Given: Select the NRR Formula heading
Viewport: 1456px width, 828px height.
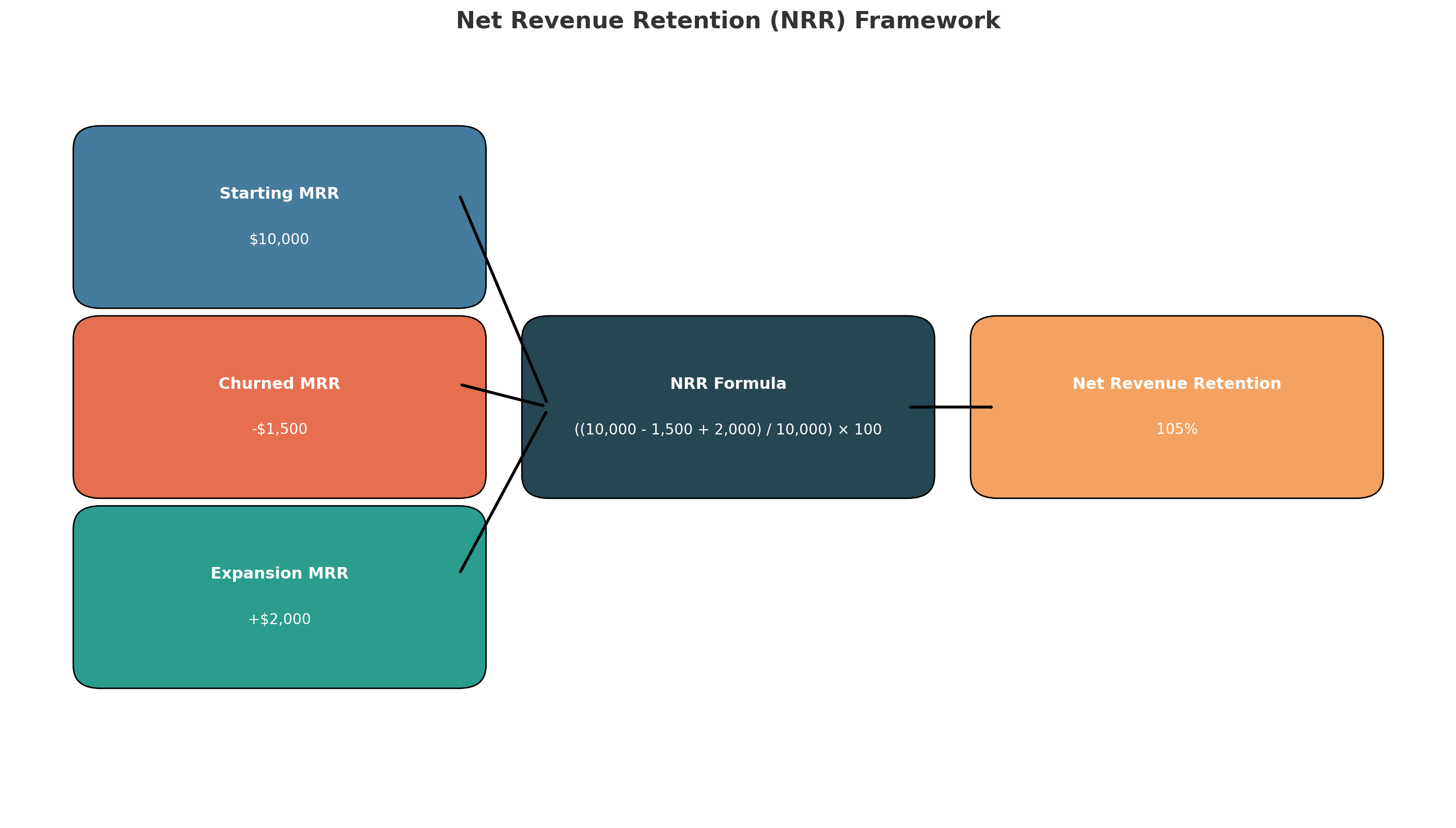Looking at the screenshot, I should coord(728,384).
